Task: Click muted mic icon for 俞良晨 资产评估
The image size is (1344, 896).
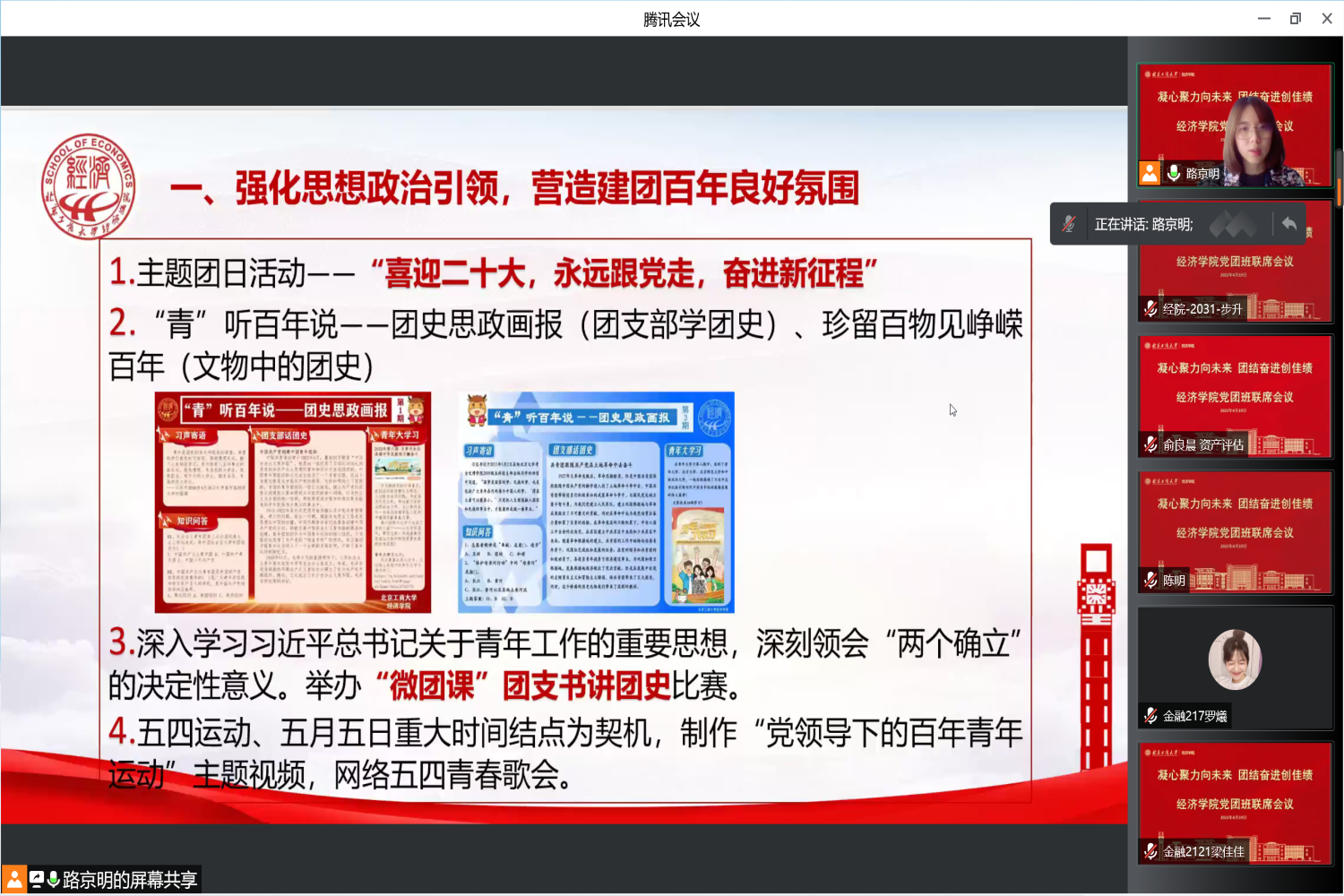Action: pyautogui.click(x=1150, y=444)
